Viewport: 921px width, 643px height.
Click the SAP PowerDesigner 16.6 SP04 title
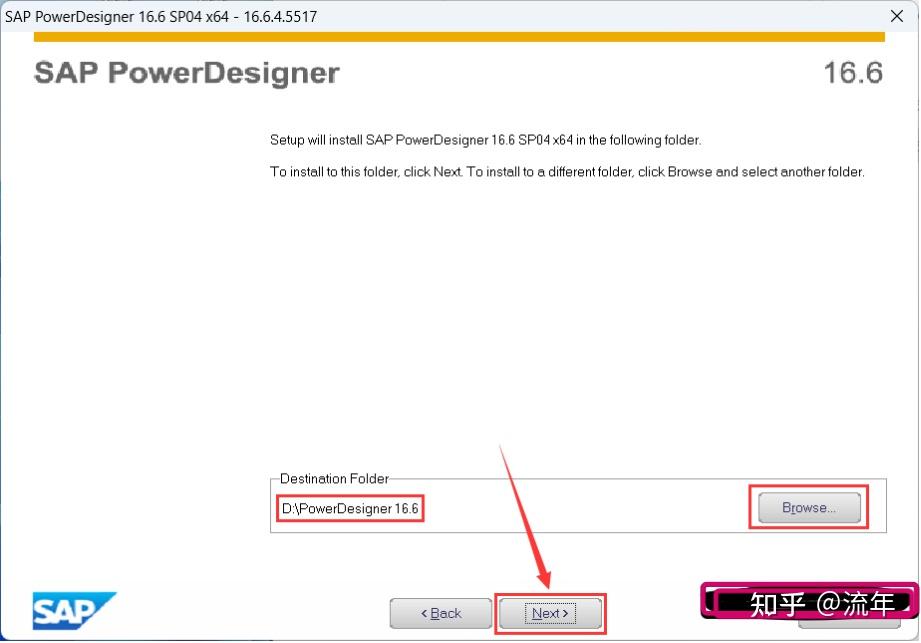[160, 16]
